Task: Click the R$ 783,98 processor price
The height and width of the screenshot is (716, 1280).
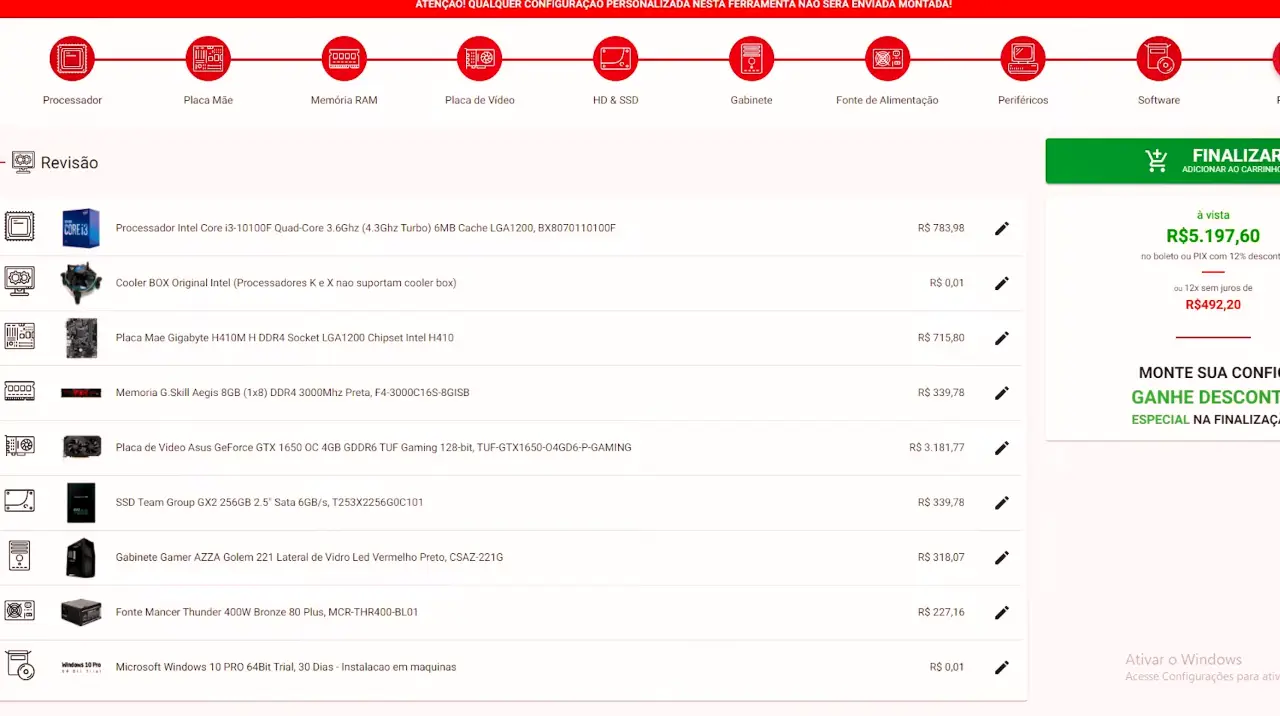Action: pyautogui.click(x=941, y=228)
